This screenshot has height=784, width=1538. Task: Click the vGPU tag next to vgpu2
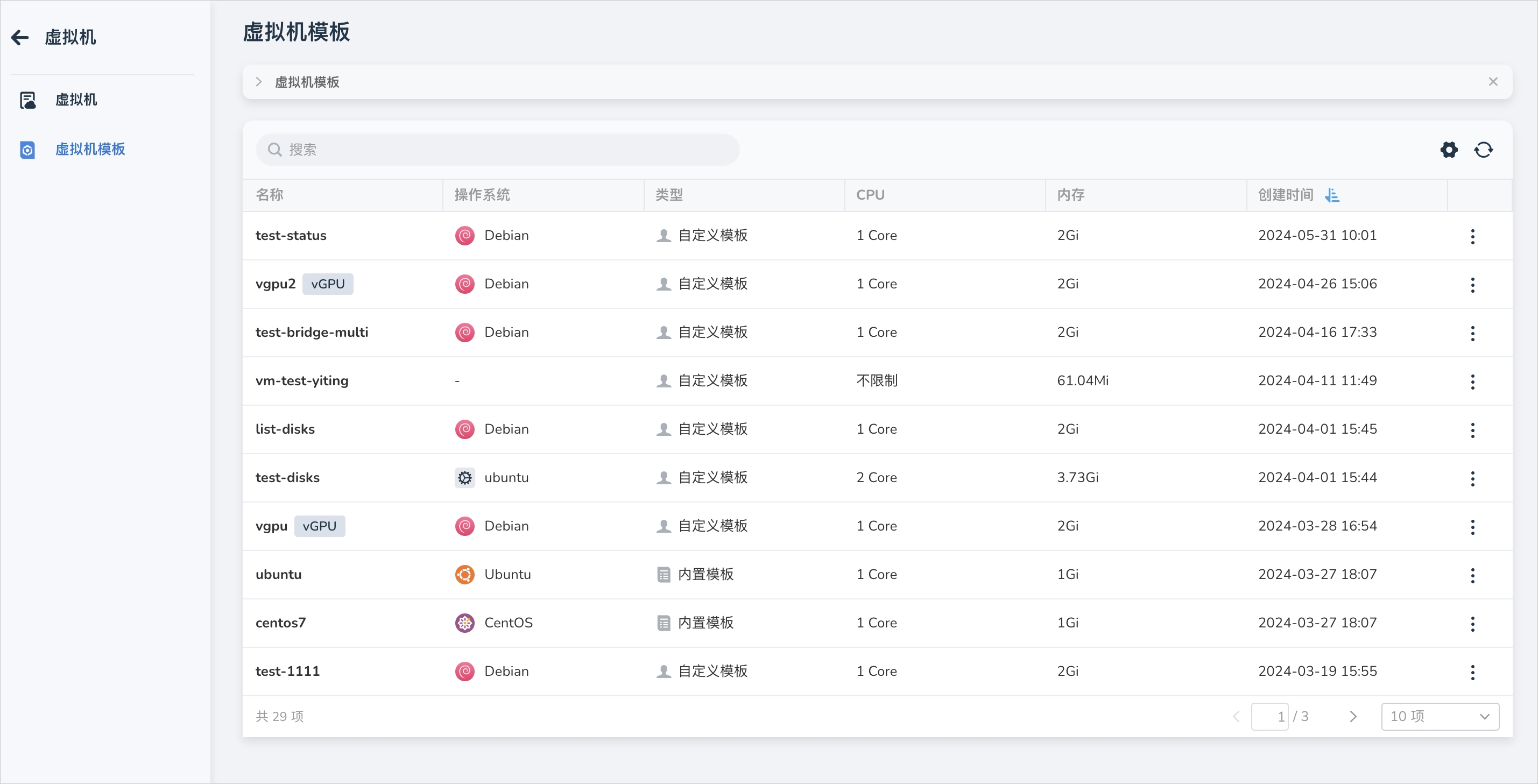(x=328, y=284)
